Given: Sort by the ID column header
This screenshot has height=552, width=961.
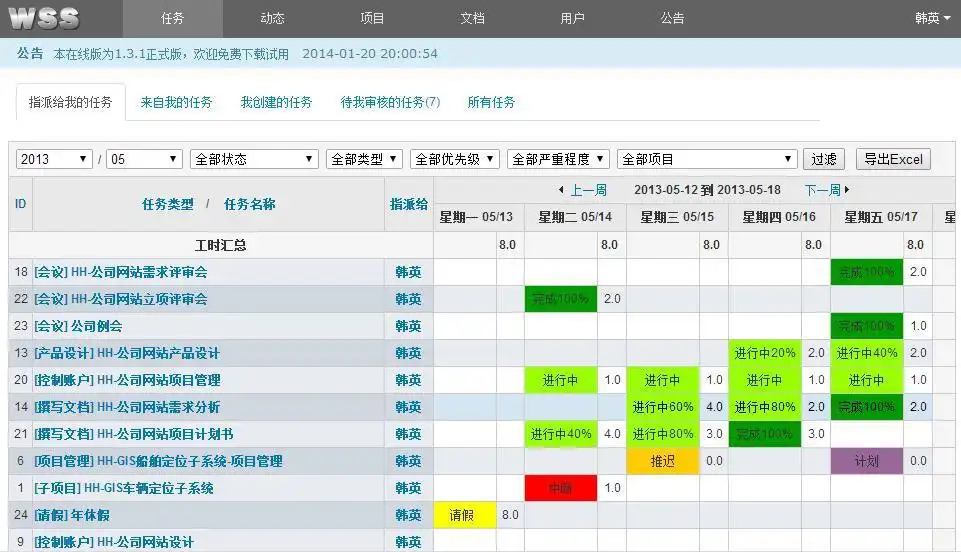Looking at the screenshot, I should [x=20, y=204].
